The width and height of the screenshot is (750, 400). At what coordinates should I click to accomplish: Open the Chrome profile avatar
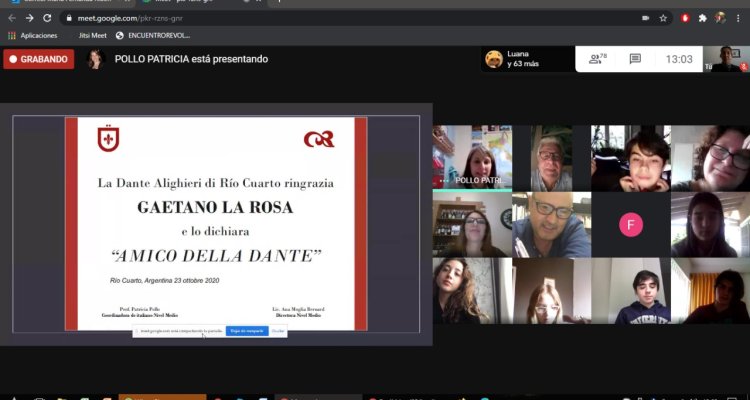720,18
